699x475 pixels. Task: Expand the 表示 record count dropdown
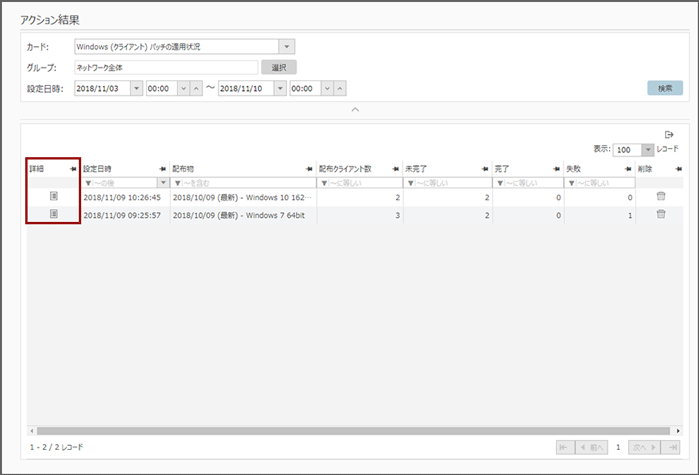tap(648, 149)
